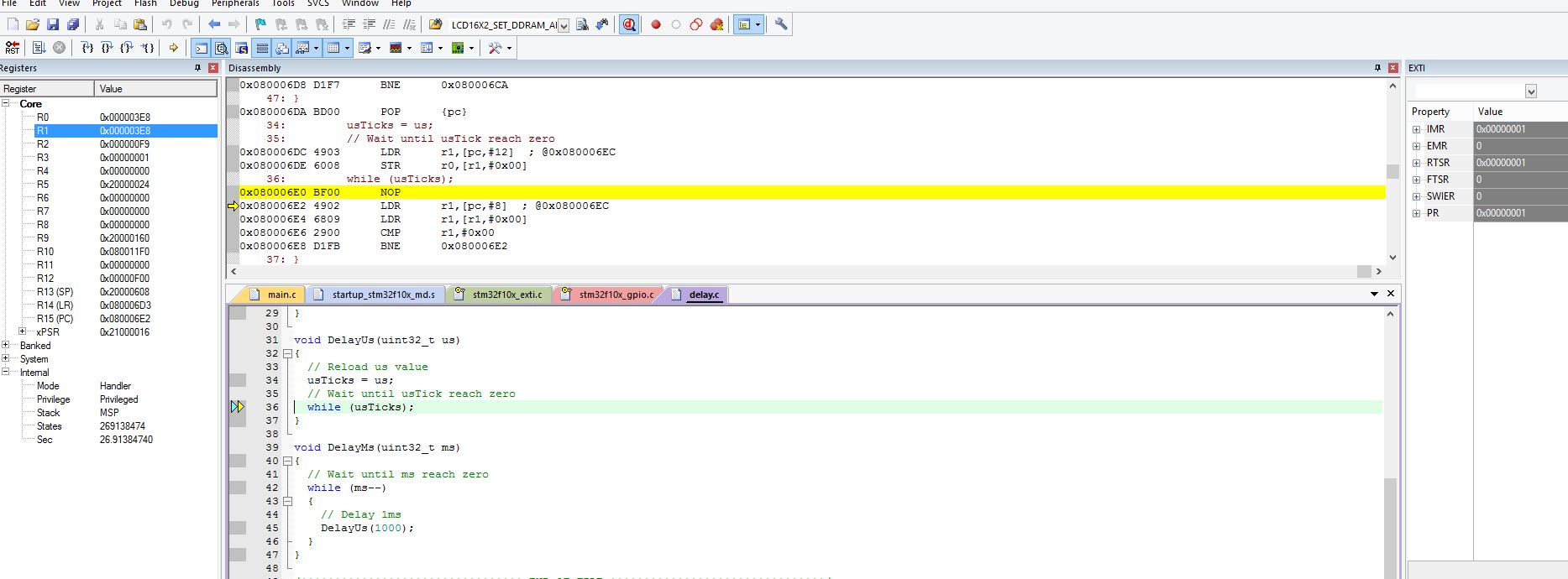This screenshot has height=579, width=1568.
Task: Open Memory windows icon
Action: 333,48
